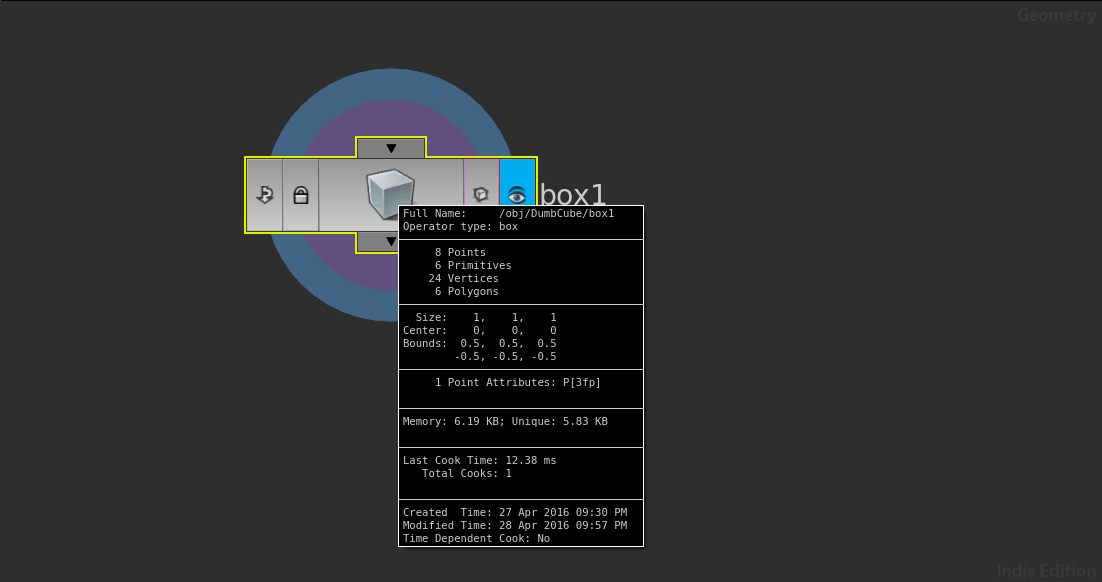Click the input connector arrow above box1
1102x582 pixels.
391,148
